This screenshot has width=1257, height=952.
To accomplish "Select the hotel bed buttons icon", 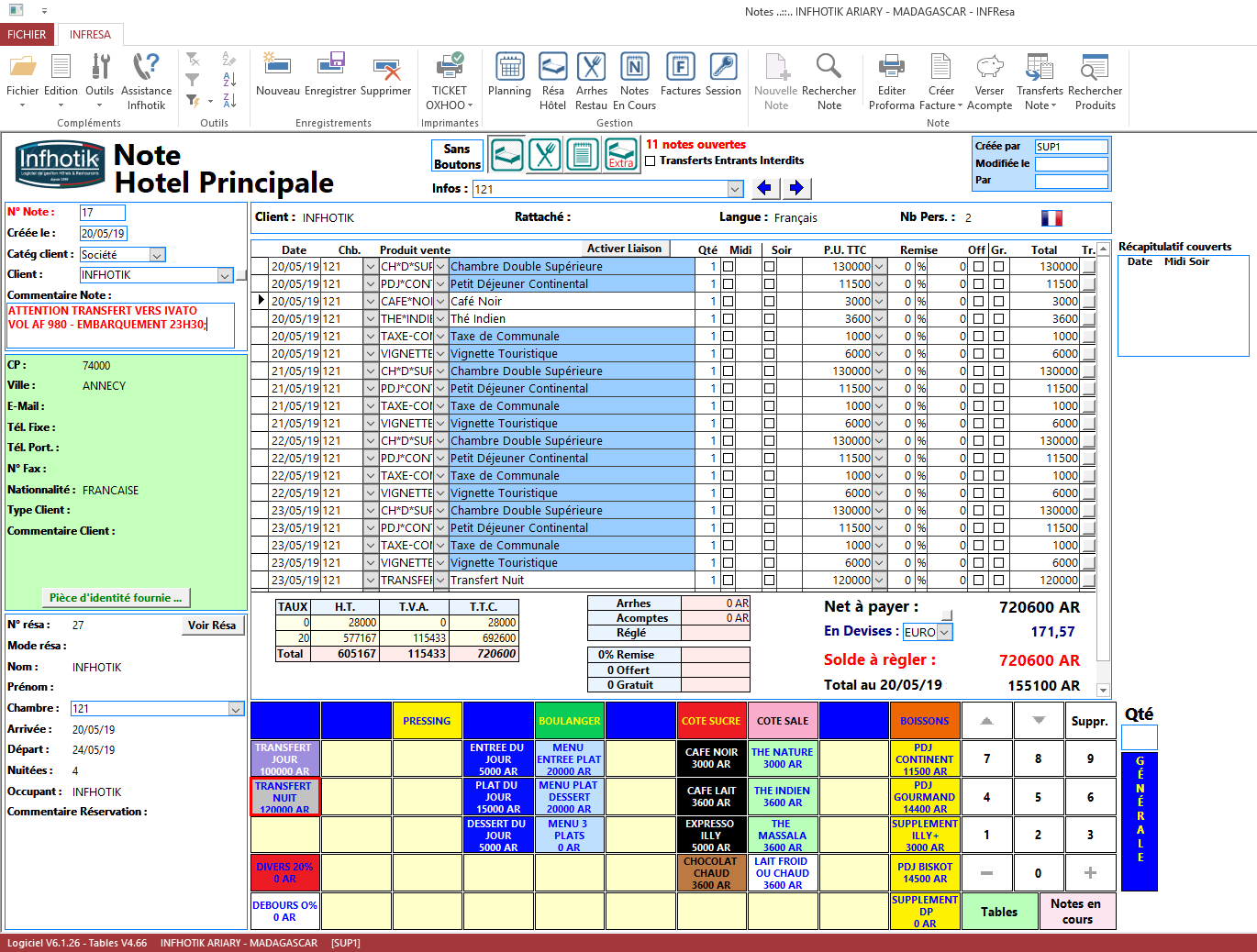I will pyautogui.click(x=506, y=154).
